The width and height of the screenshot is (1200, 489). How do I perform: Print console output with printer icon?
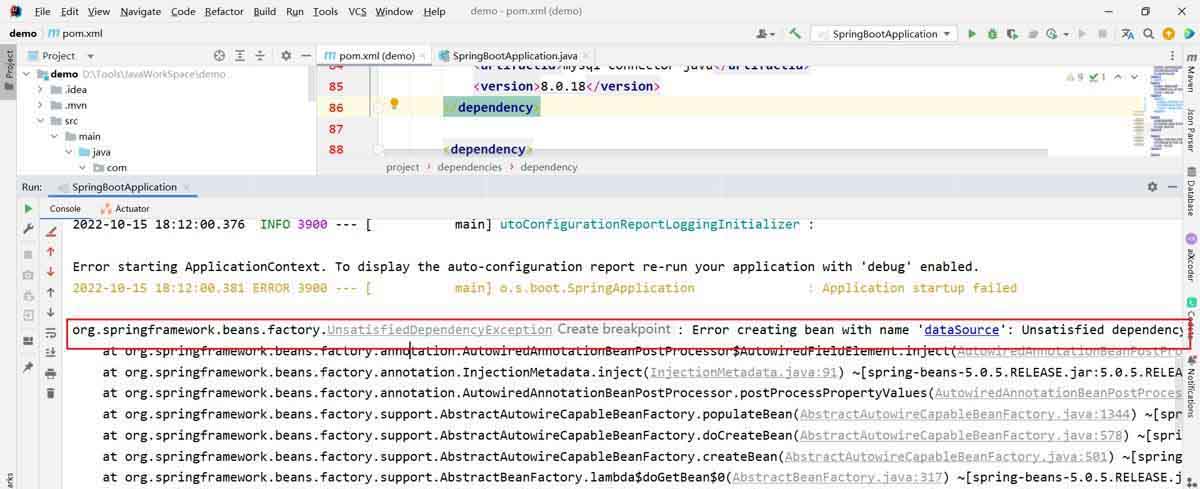[51, 372]
